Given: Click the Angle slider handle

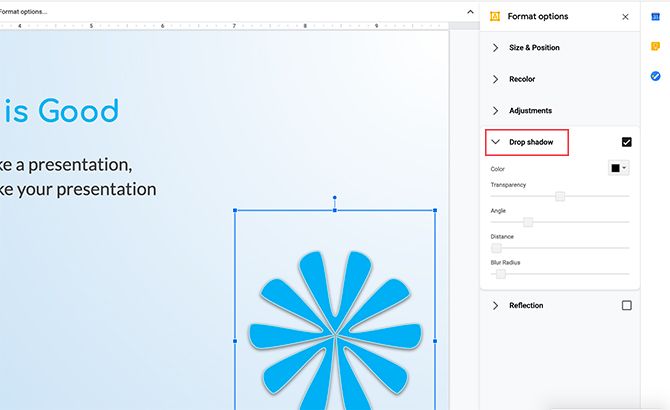Looking at the screenshot, I should (x=528, y=222).
